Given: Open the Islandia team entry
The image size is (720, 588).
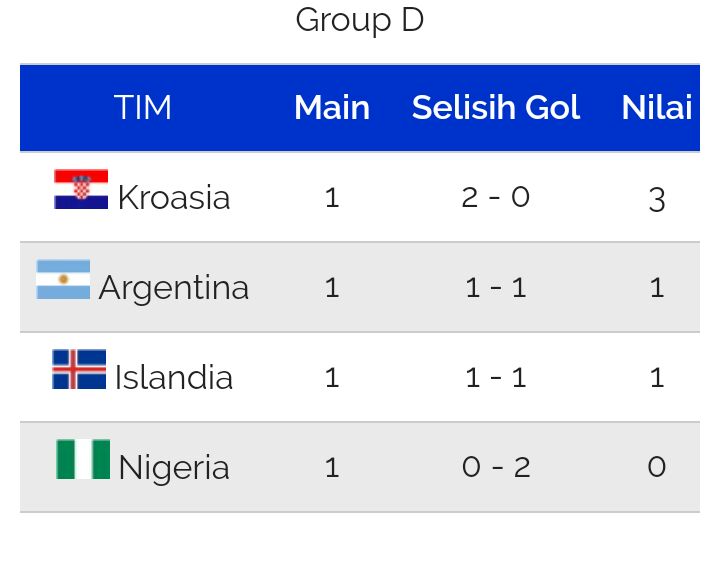Looking at the screenshot, I should click(x=174, y=377).
